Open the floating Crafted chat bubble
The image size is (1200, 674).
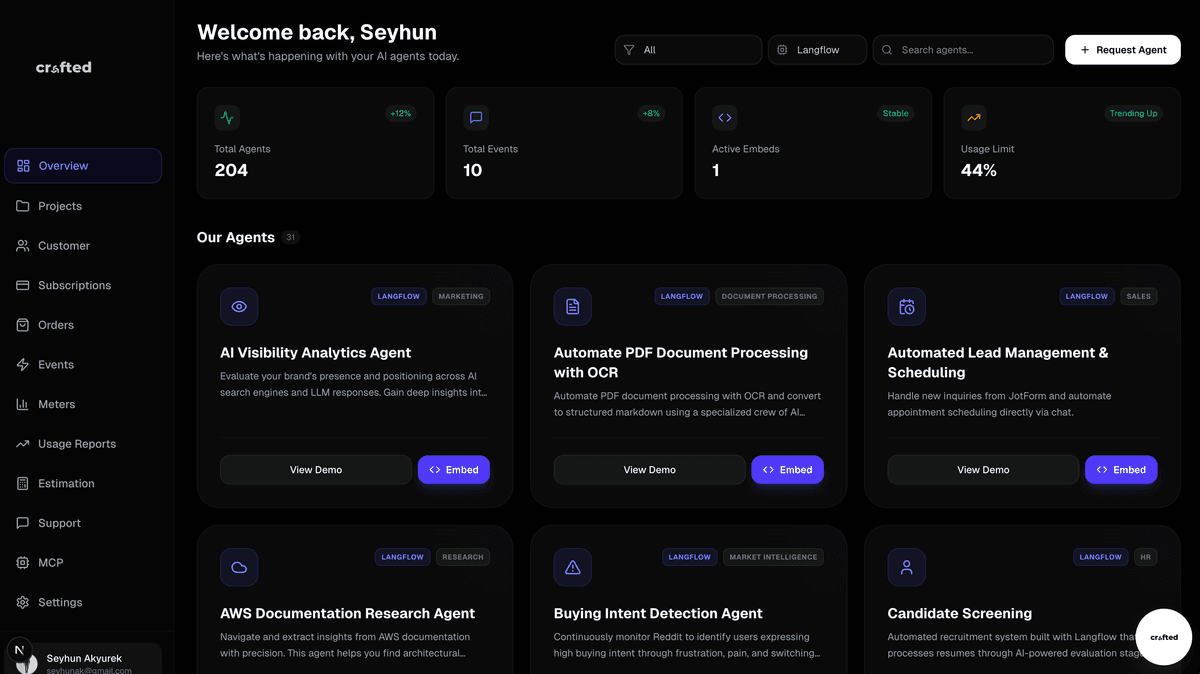pyautogui.click(x=1163, y=637)
